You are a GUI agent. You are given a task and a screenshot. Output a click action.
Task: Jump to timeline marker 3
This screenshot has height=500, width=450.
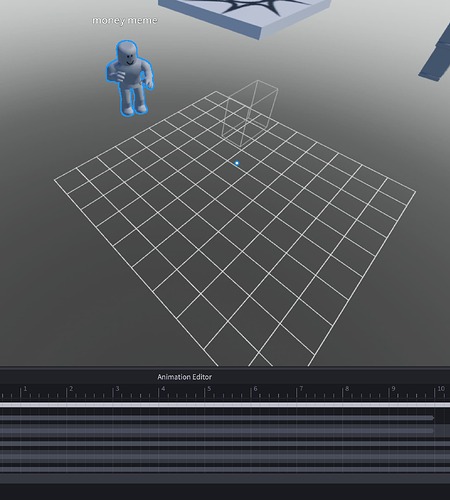pos(117,389)
